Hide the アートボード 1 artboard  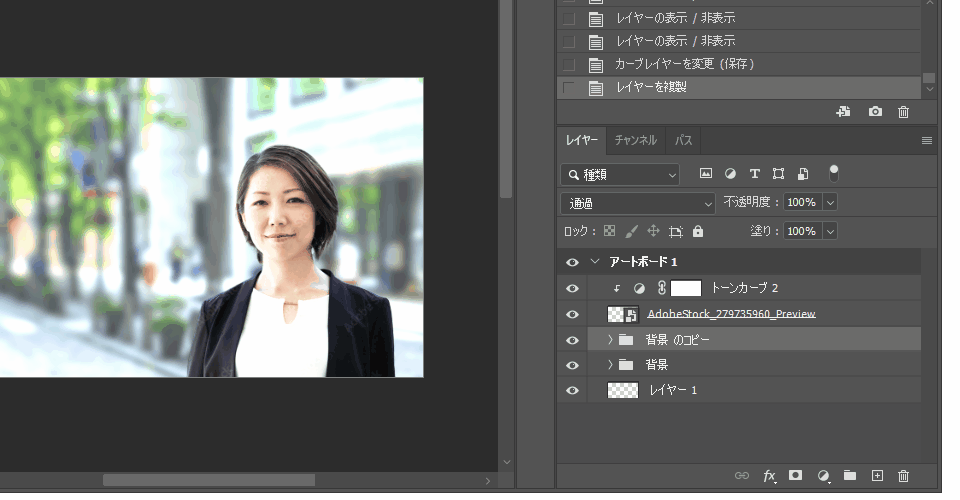pos(572,262)
